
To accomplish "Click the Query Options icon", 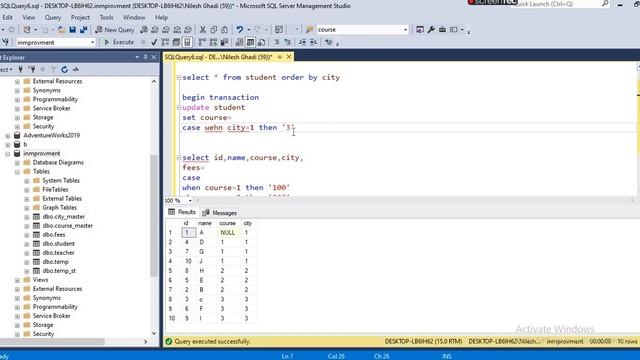I will pyautogui.click(x=176, y=42).
